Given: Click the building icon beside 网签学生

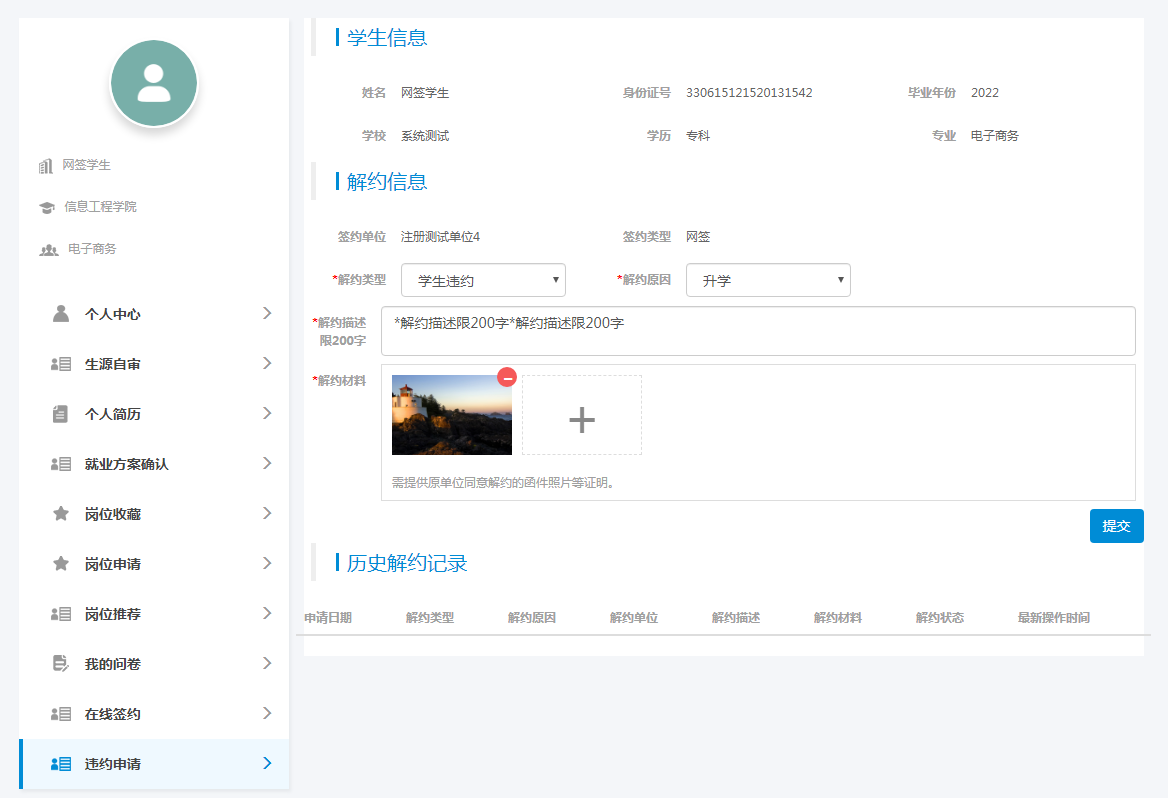Looking at the screenshot, I should 46,165.
